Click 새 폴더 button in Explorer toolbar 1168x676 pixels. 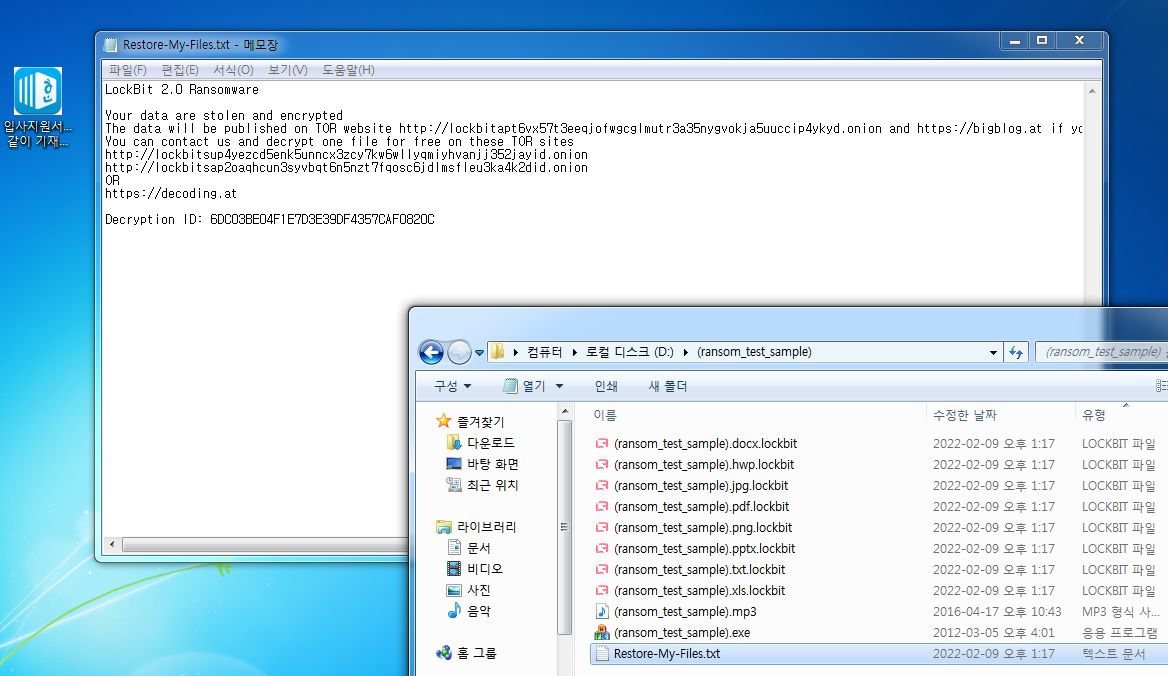tap(667, 386)
